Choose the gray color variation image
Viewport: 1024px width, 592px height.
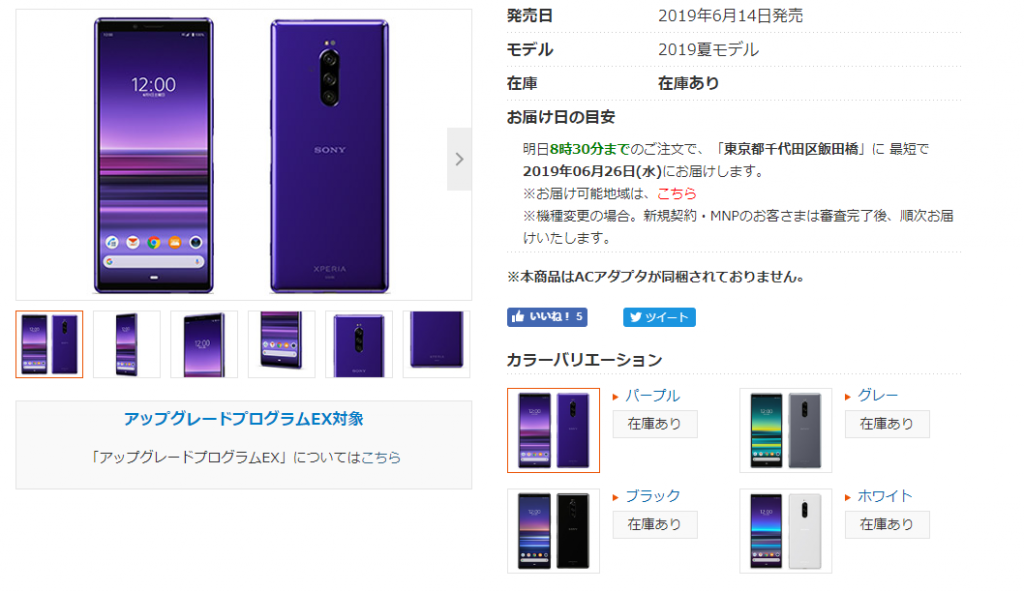[x=786, y=431]
